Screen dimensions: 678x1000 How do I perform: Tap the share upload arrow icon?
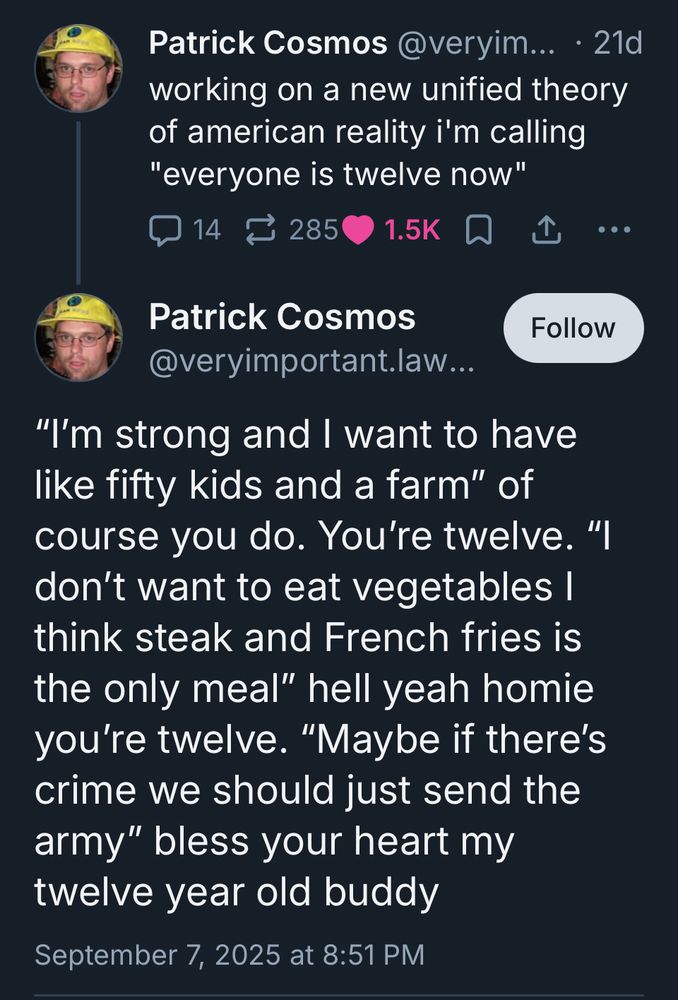point(545,230)
